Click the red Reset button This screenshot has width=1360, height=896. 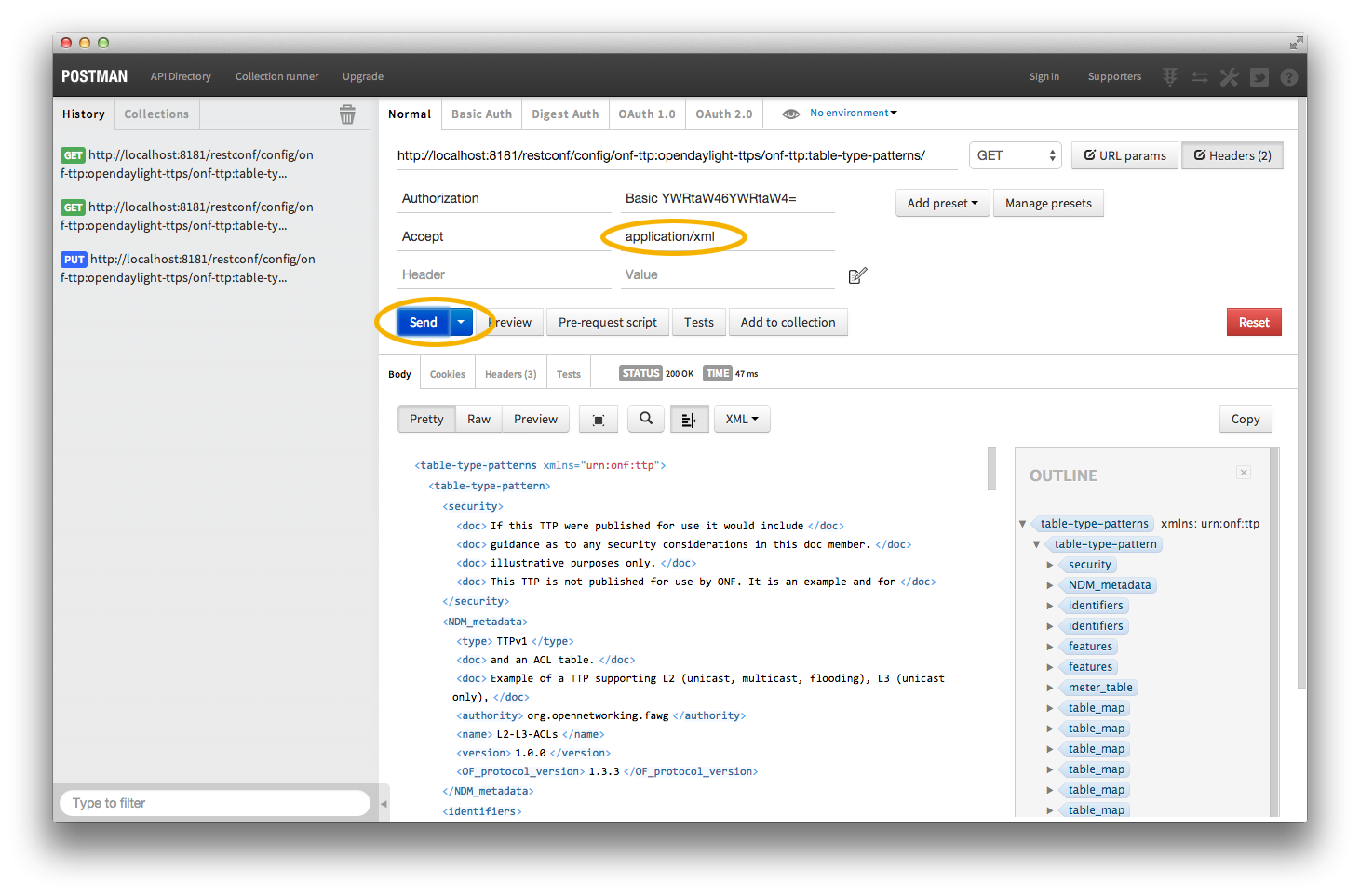click(1254, 322)
